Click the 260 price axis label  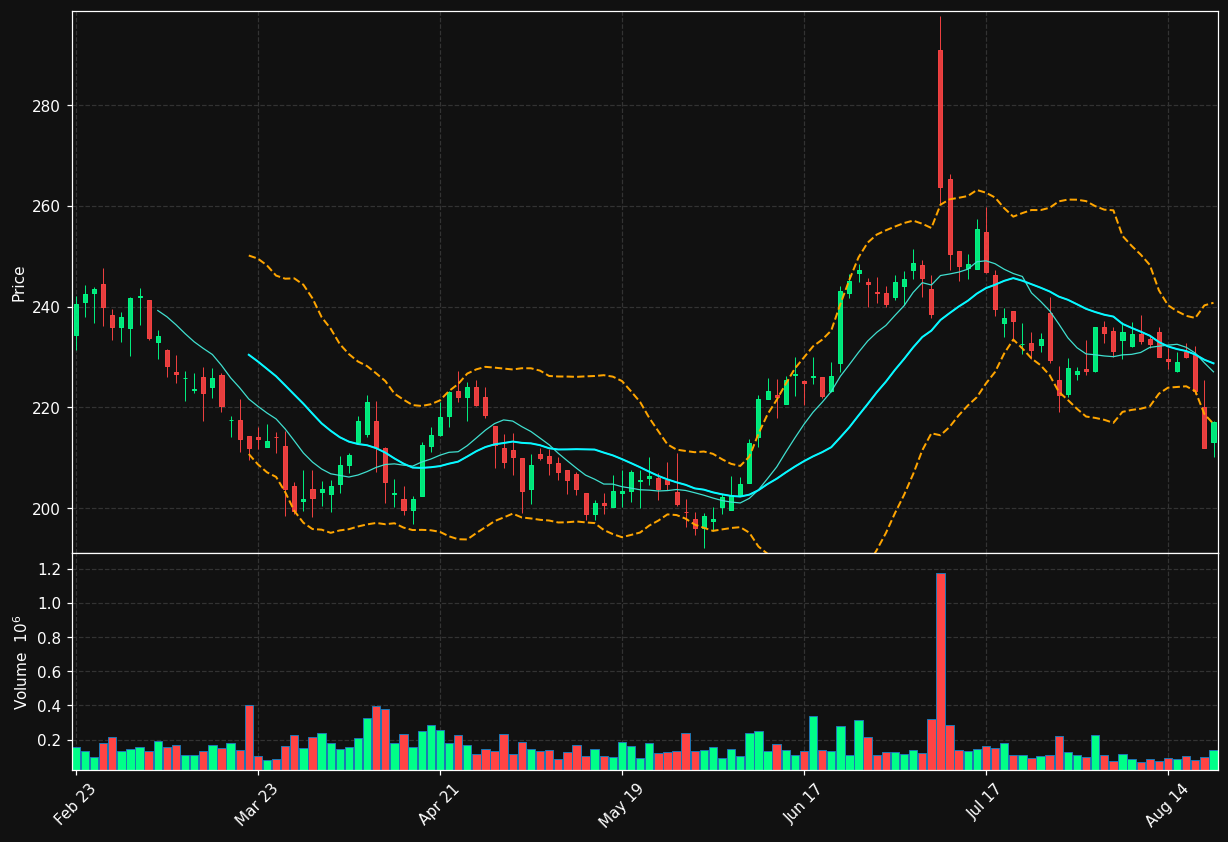point(48,207)
